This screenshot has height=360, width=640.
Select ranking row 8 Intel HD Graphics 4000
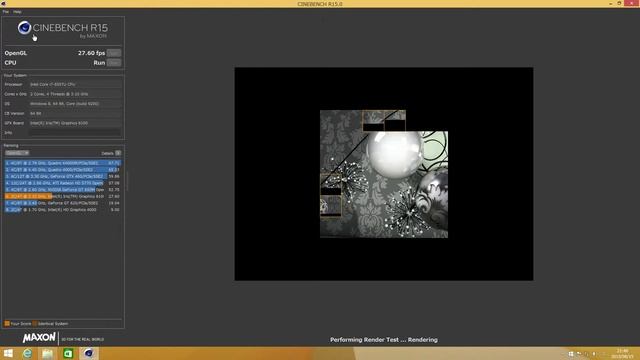pos(62,210)
